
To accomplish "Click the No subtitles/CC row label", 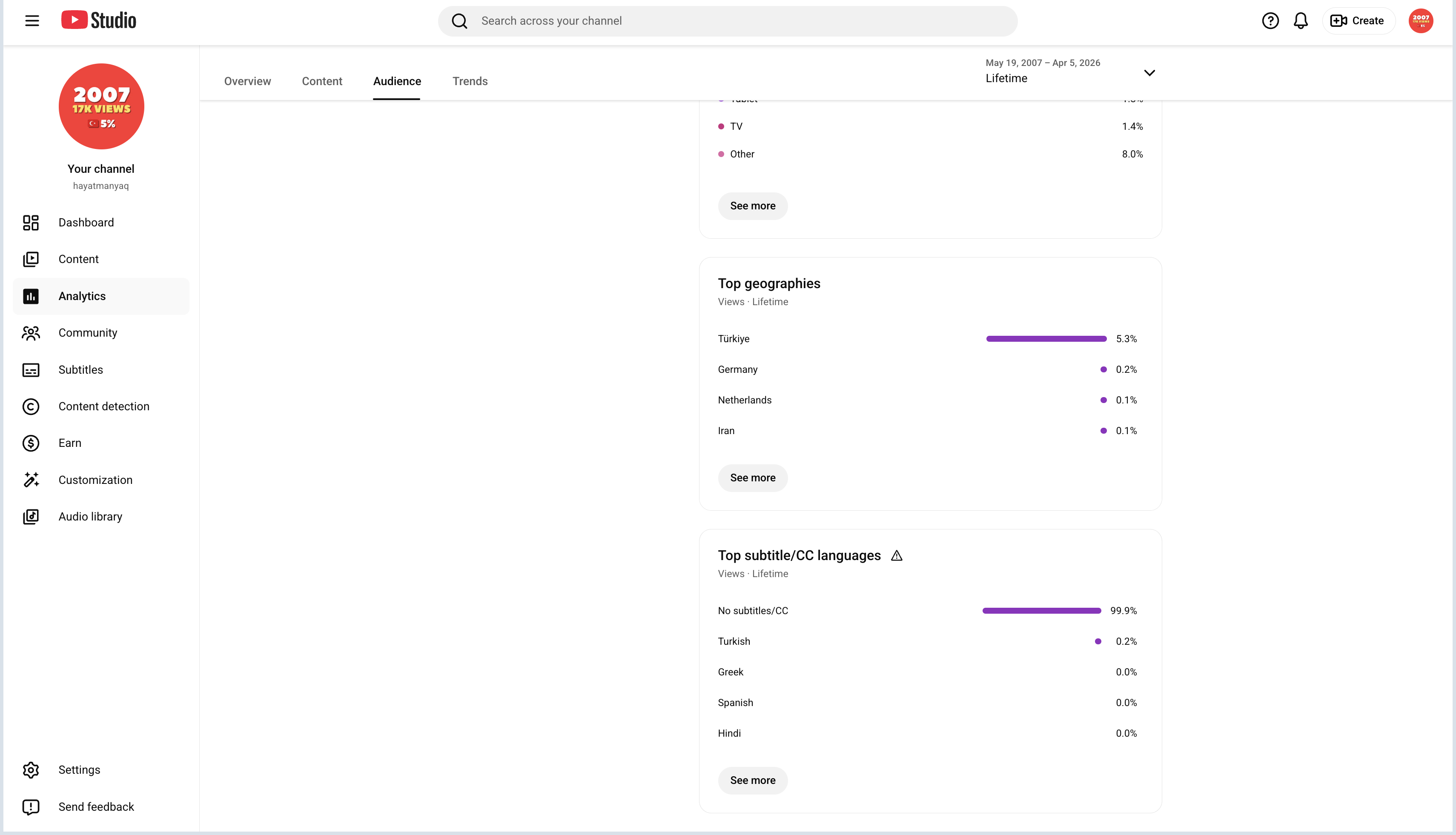I will point(753,611).
